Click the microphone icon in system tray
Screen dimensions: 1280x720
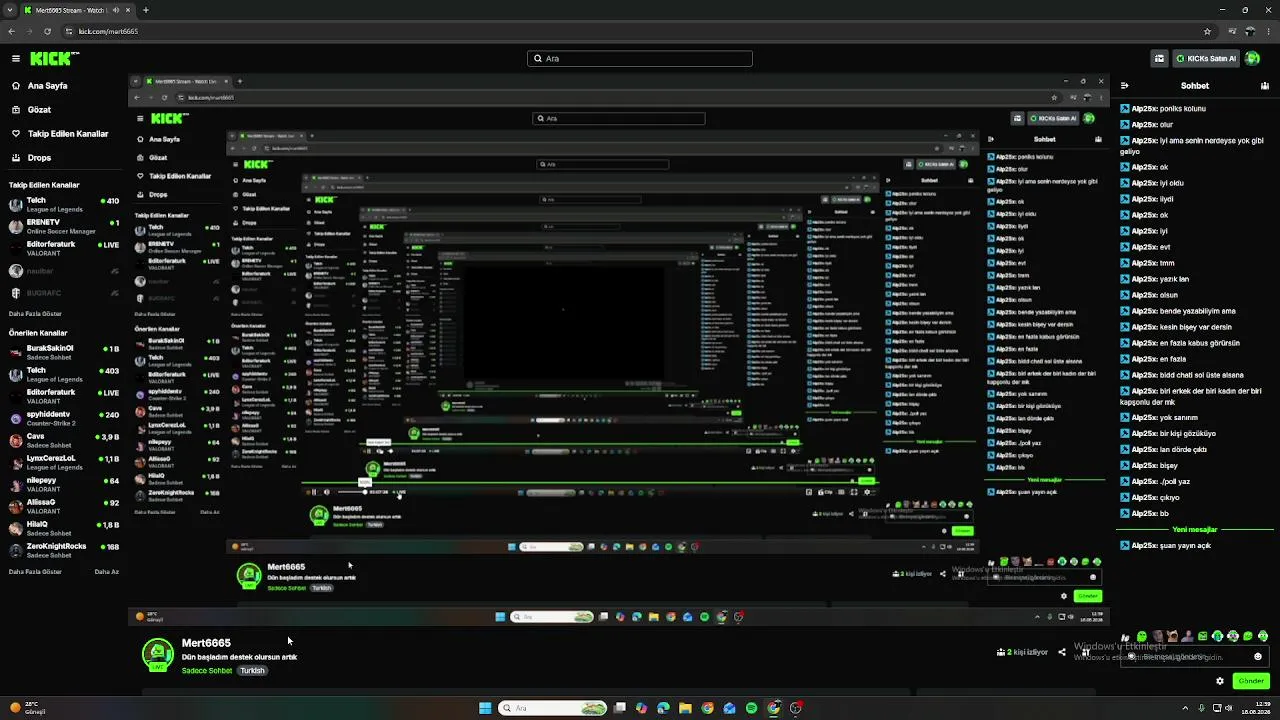[1200, 708]
